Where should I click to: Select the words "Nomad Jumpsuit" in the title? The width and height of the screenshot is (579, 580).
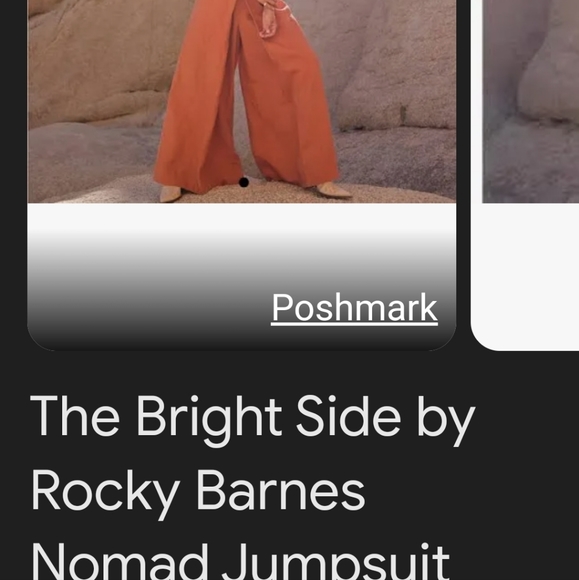[x=240, y=562]
